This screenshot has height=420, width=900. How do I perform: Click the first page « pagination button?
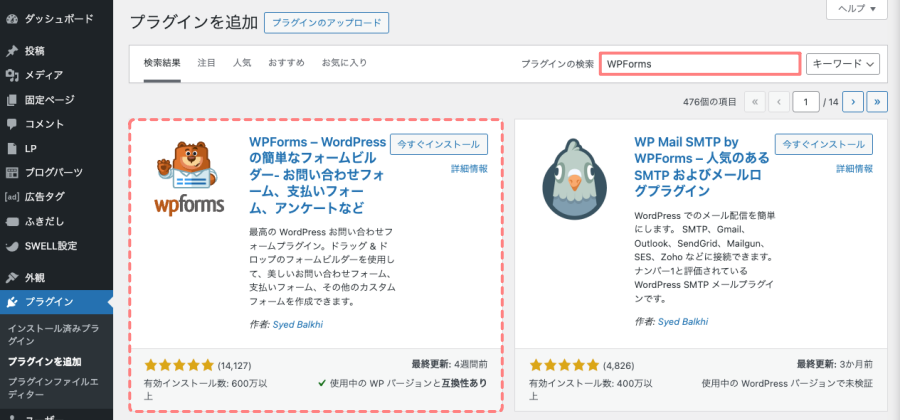tap(754, 102)
